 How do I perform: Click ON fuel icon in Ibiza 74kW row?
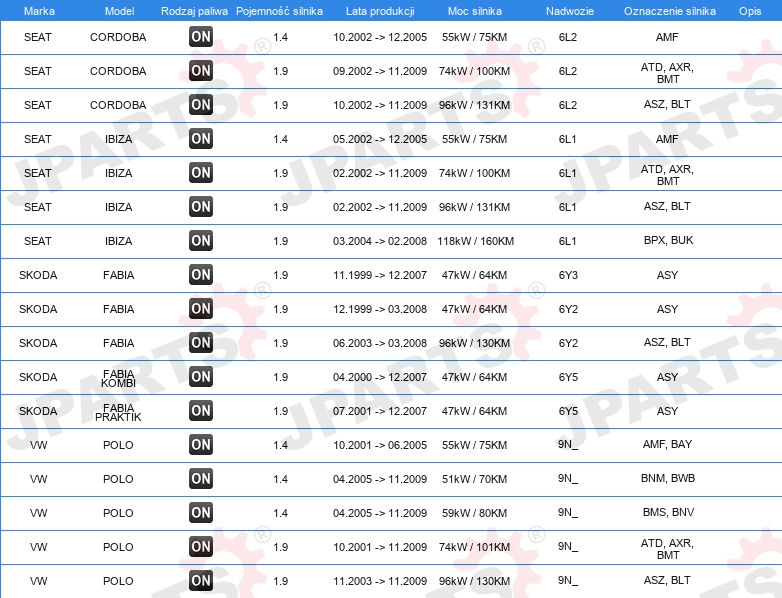point(201,173)
